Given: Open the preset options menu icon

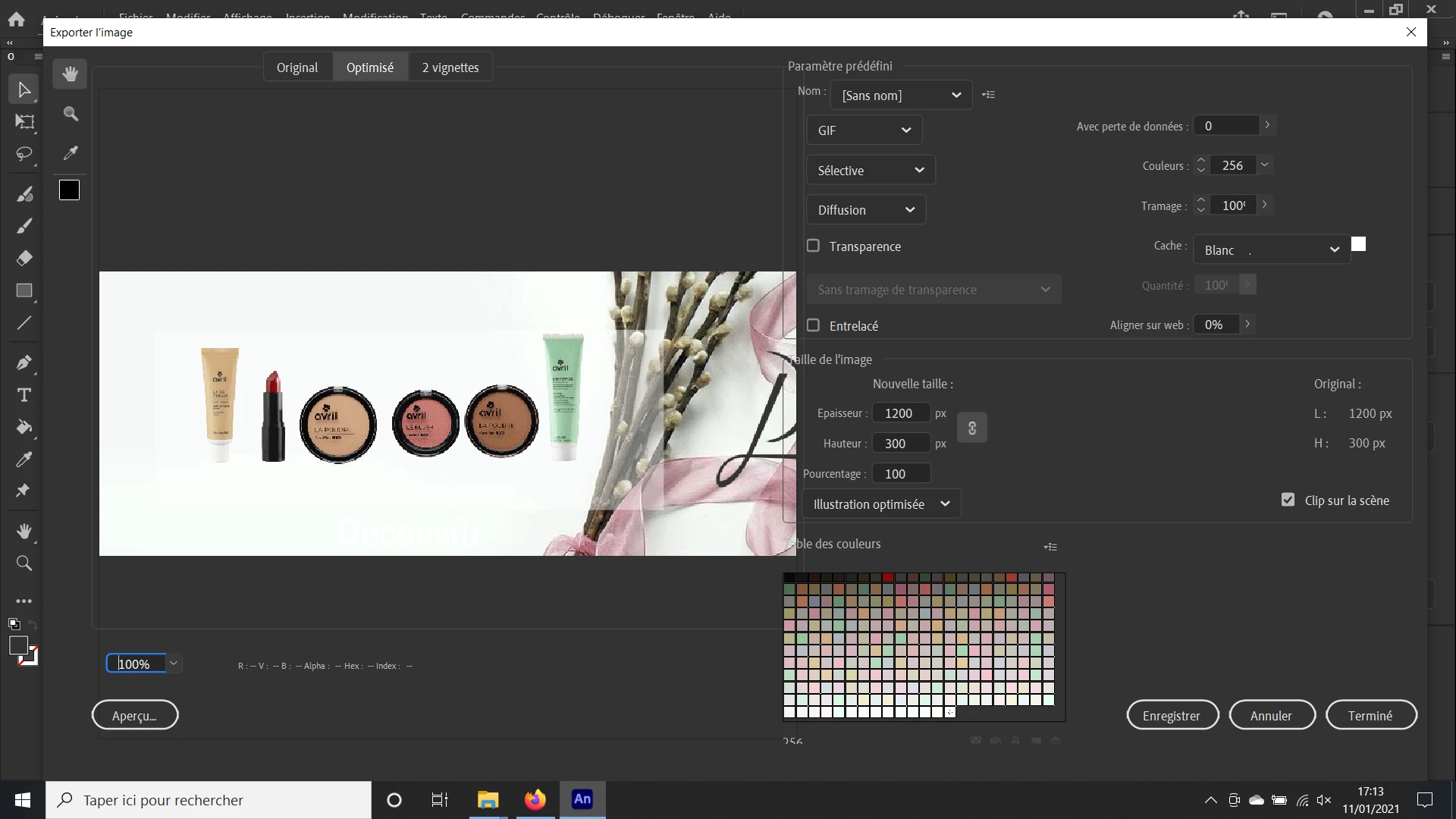Looking at the screenshot, I should (x=988, y=95).
